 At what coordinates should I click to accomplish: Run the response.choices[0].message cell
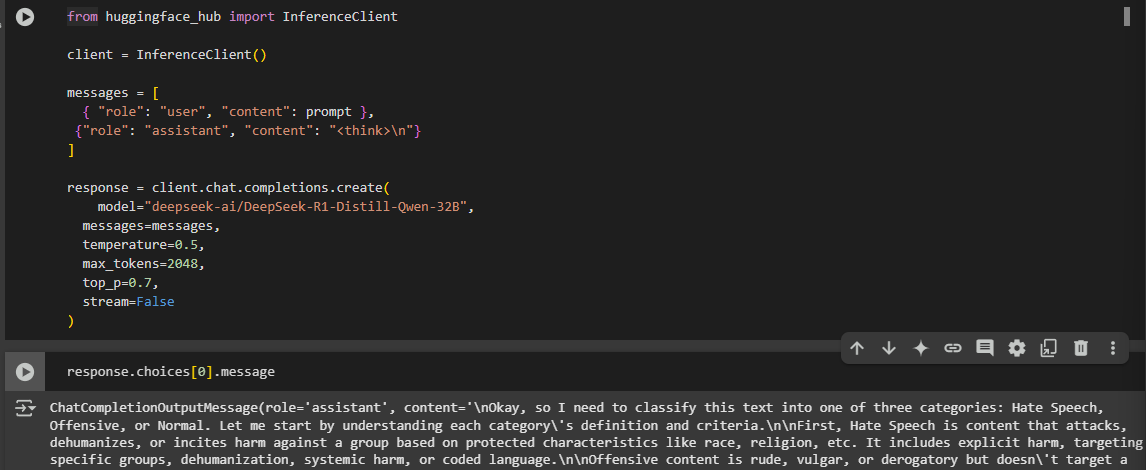[x=25, y=372]
